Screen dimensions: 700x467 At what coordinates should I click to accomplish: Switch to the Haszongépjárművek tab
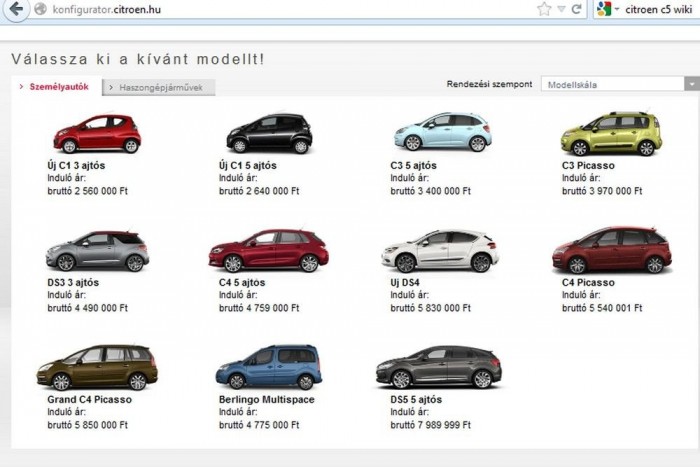(158, 88)
